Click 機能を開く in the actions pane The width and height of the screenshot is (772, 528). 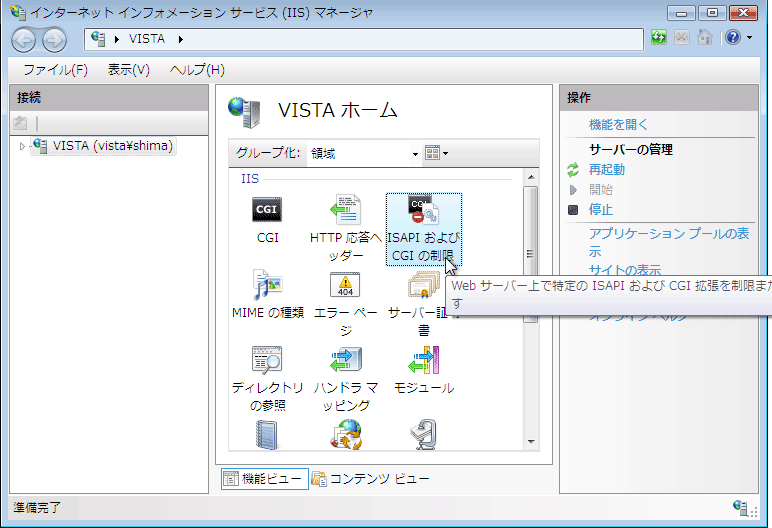pyautogui.click(x=618, y=125)
